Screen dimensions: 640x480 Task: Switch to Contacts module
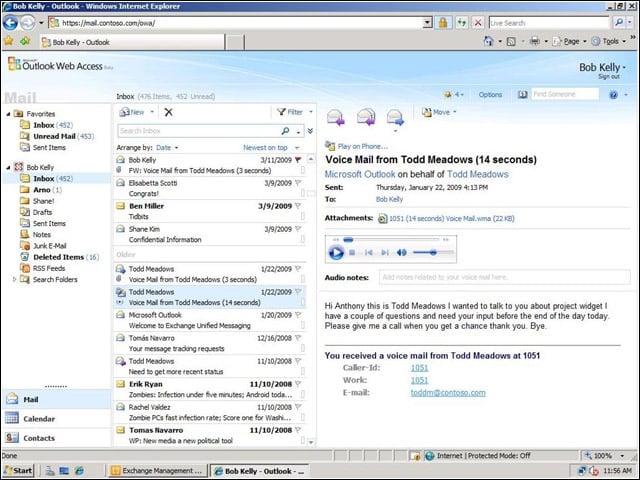(x=56, y=438)
